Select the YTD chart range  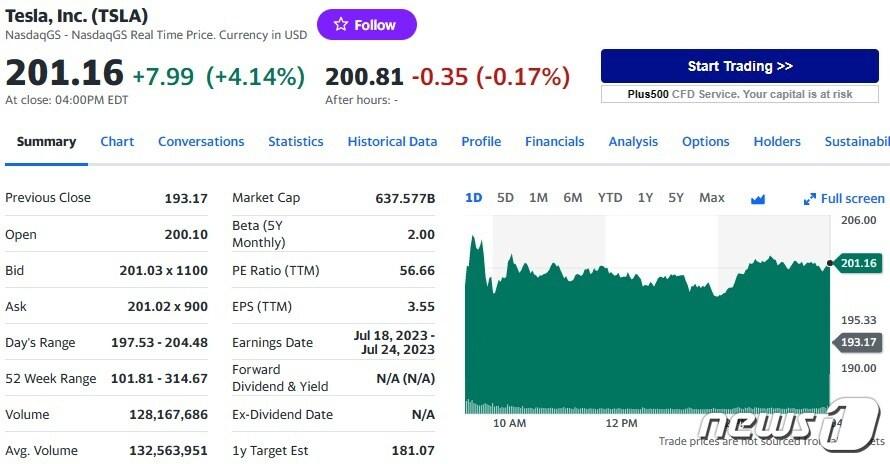click(610, 198)
